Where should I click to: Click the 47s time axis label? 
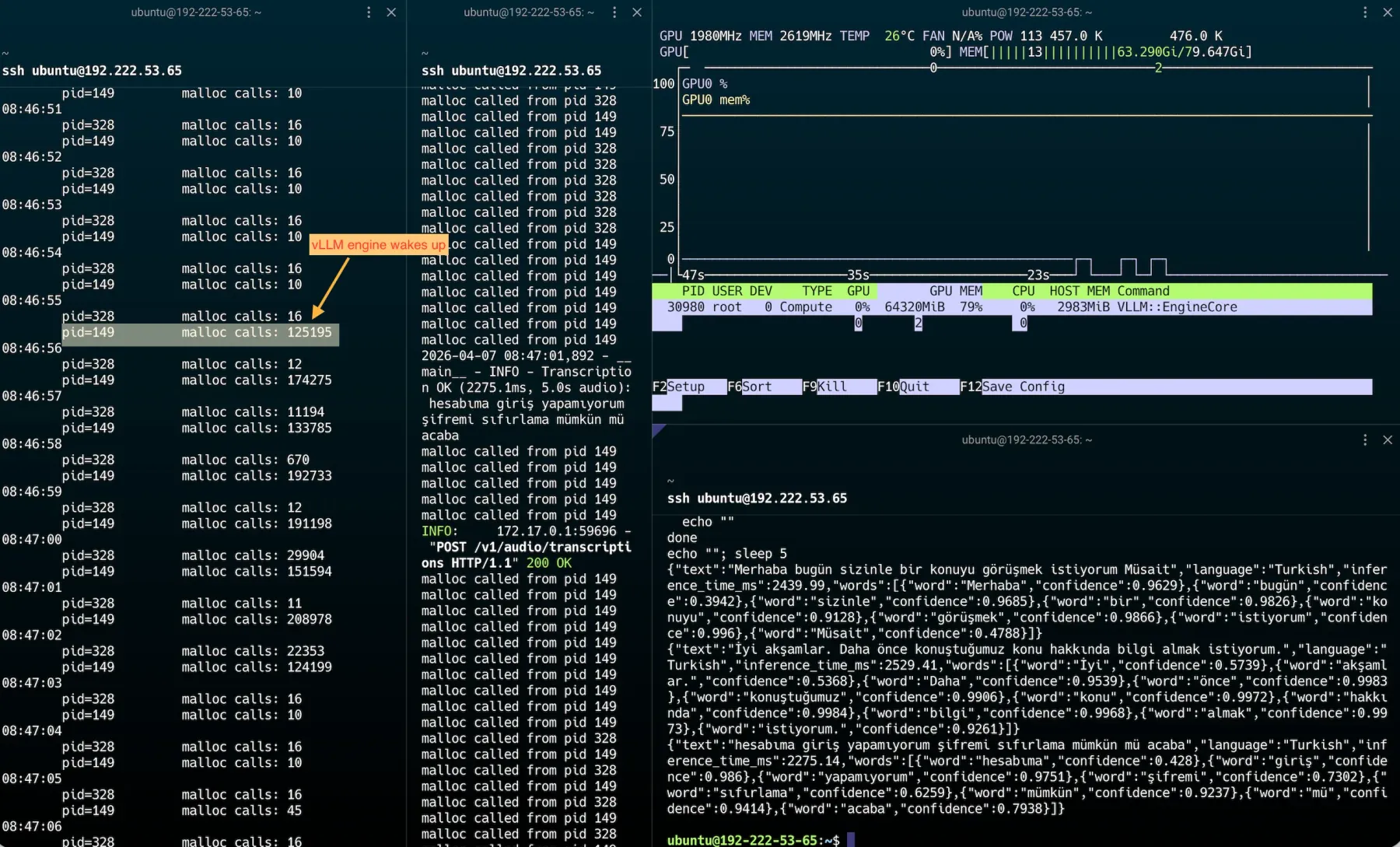point(692,275)
